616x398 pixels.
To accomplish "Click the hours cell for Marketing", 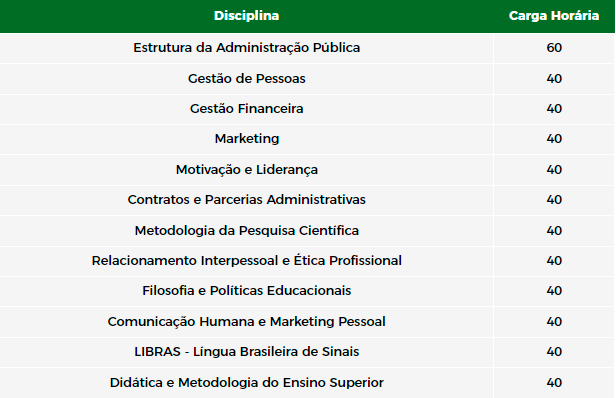I will click(554, 139).
